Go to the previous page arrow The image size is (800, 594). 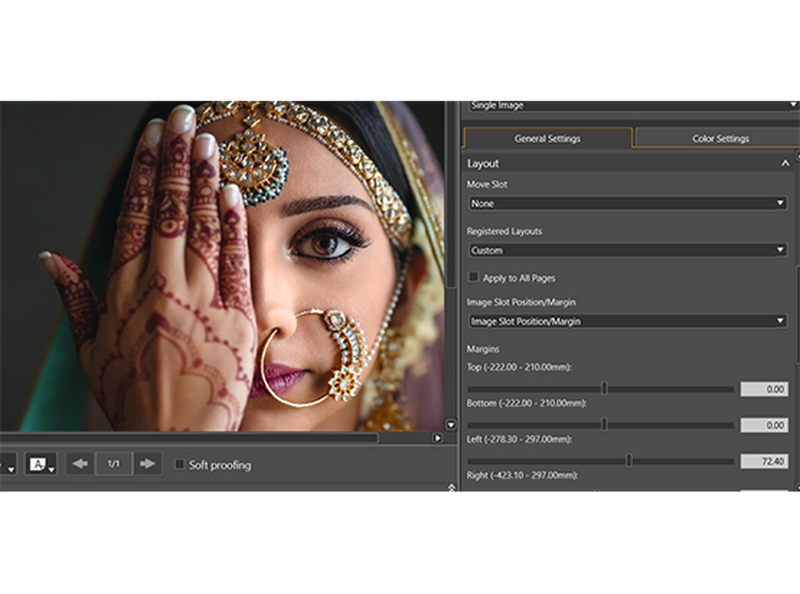pyautogui.click(x=80, y=464)
